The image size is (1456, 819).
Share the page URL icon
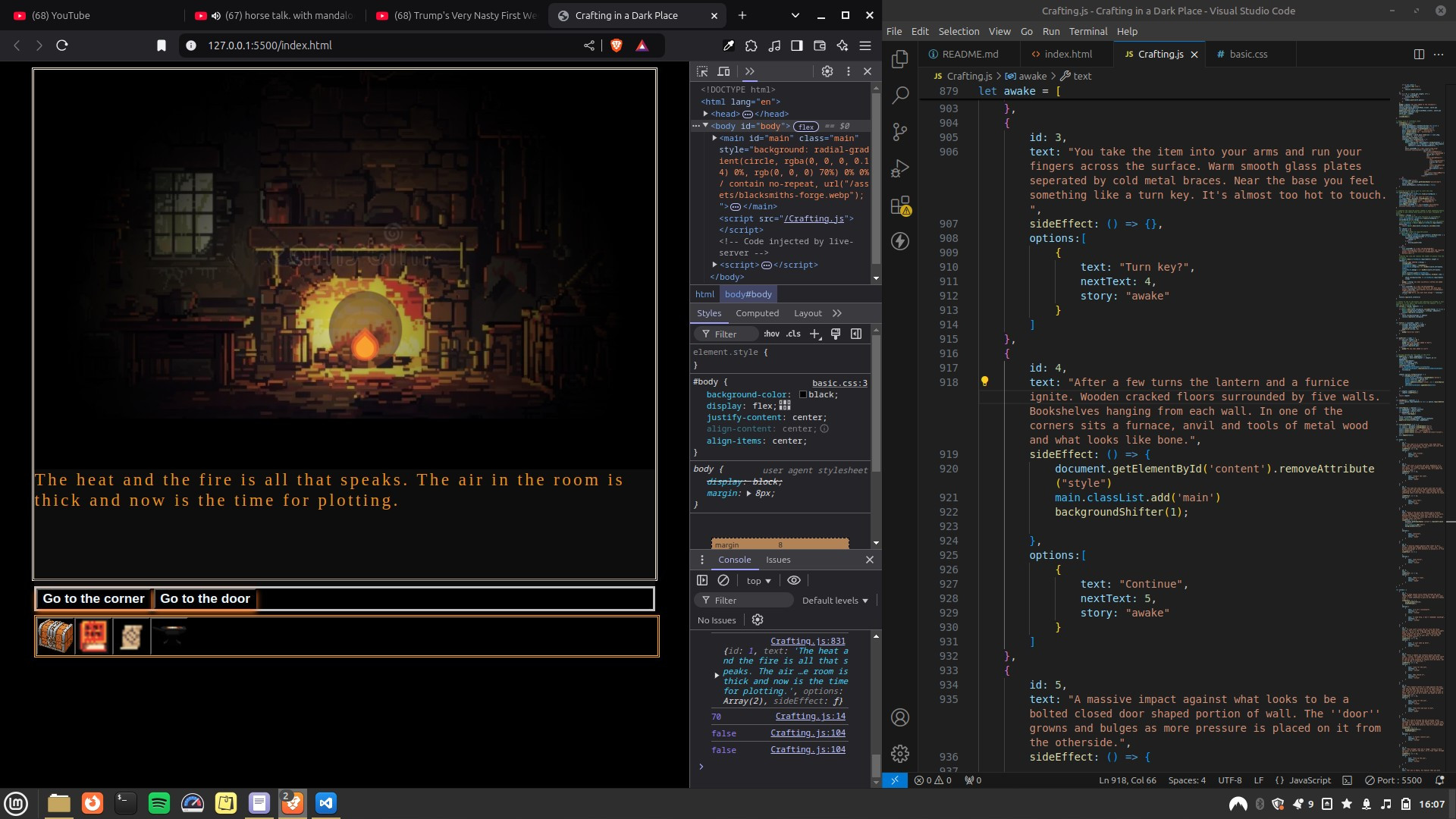pos(589,45)
